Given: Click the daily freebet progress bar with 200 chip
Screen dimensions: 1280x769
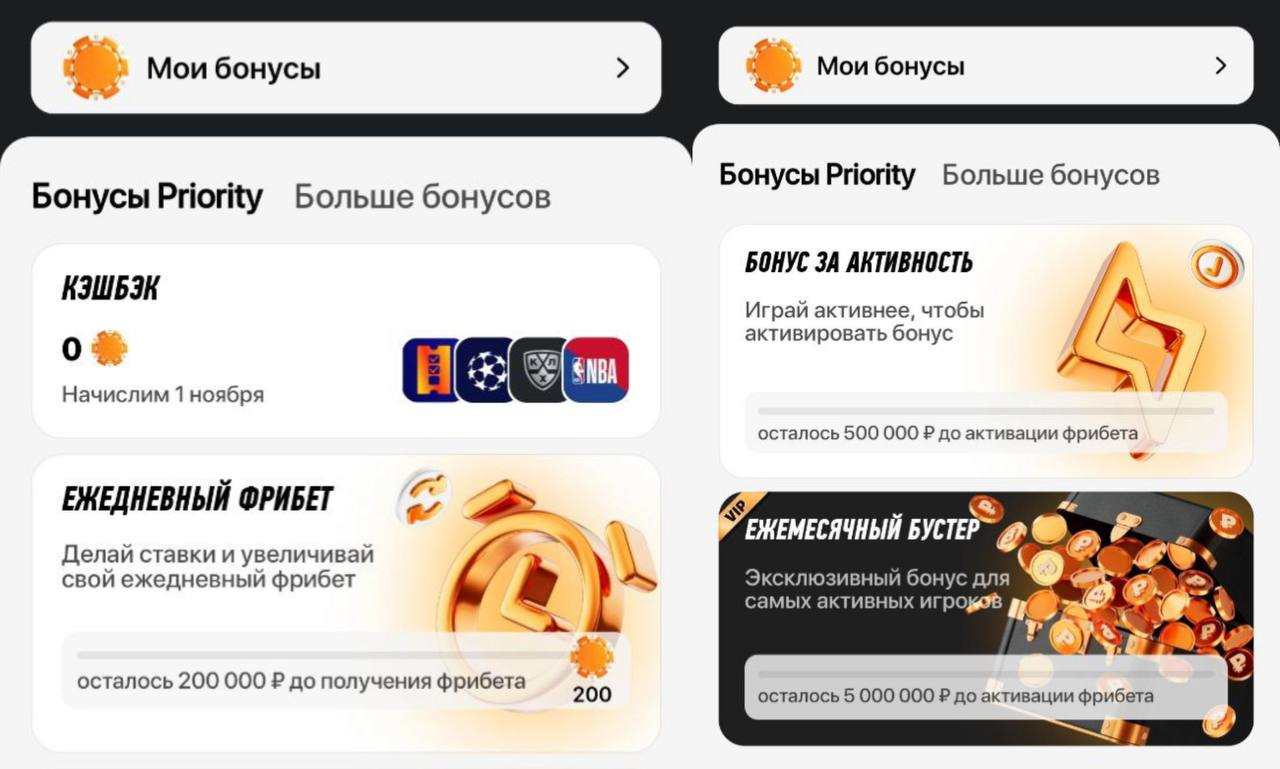Looking at the screenshot, I should click(x=346, y=671).
